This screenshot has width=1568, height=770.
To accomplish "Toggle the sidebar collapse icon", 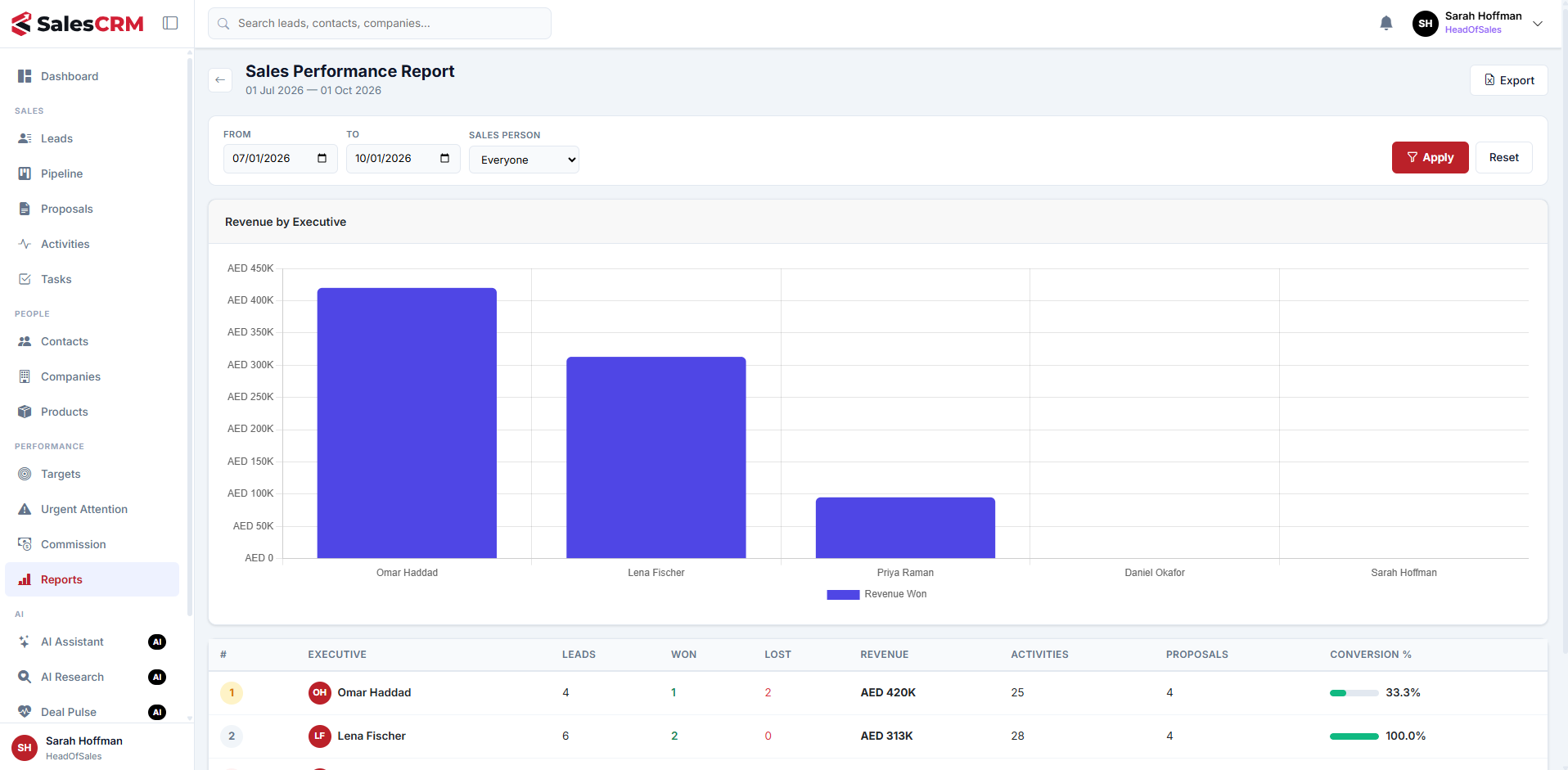I will coord(170,23).
